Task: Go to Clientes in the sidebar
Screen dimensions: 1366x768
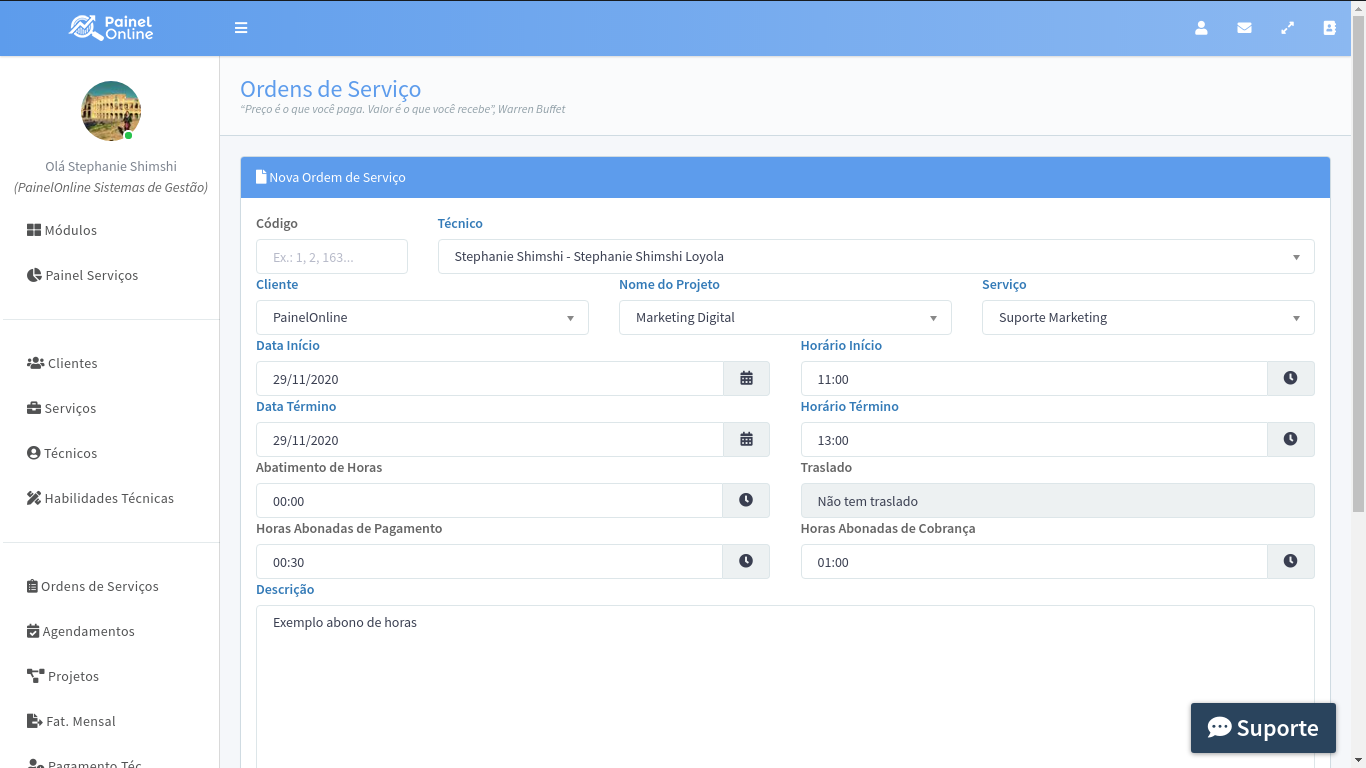Action: click(62, 363)
